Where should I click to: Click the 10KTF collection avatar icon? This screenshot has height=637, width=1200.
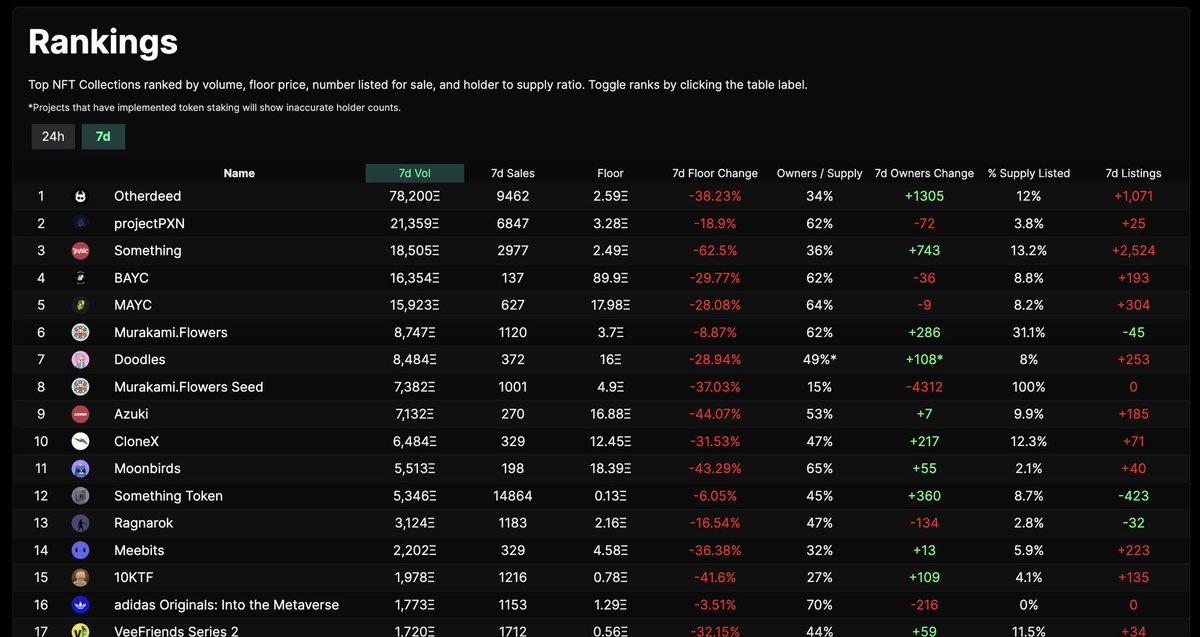[80, 577]
